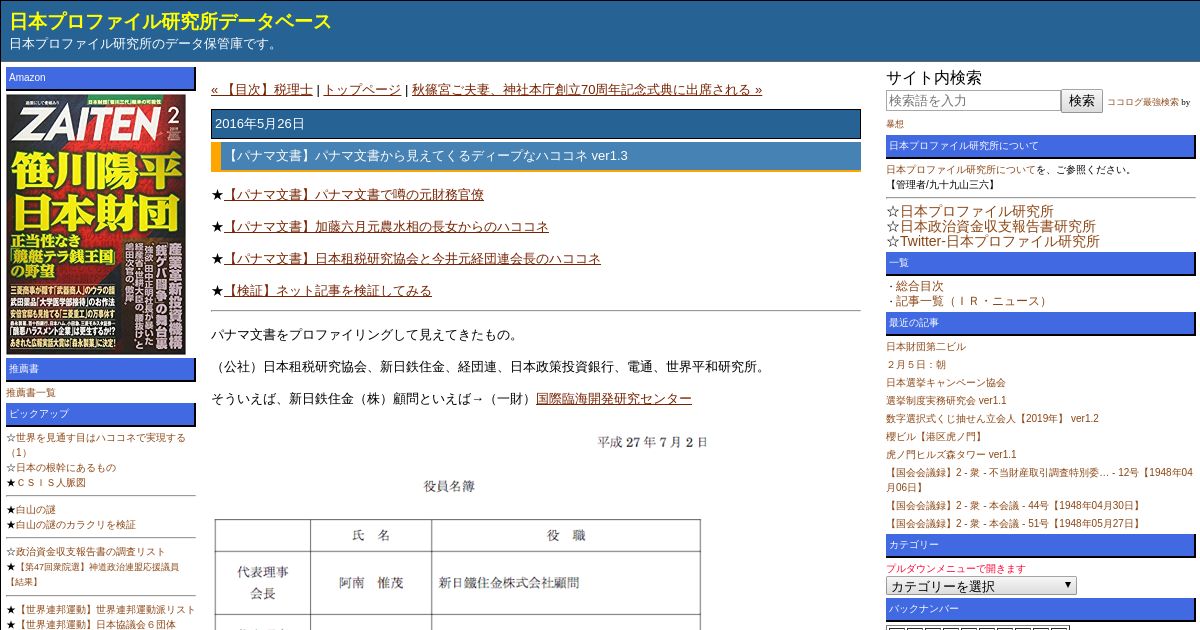This screenshot has width=1200, height=630.
Task: Open recent article 櫻ビル【港区虎ノ門】
Action: click(x=934, y=437)
